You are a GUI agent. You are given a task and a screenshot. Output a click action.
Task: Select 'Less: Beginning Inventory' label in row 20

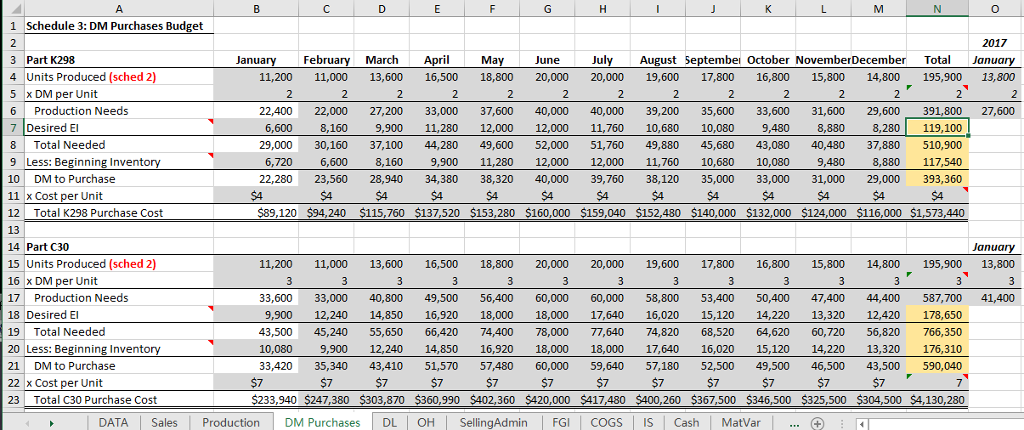(93, 349)
